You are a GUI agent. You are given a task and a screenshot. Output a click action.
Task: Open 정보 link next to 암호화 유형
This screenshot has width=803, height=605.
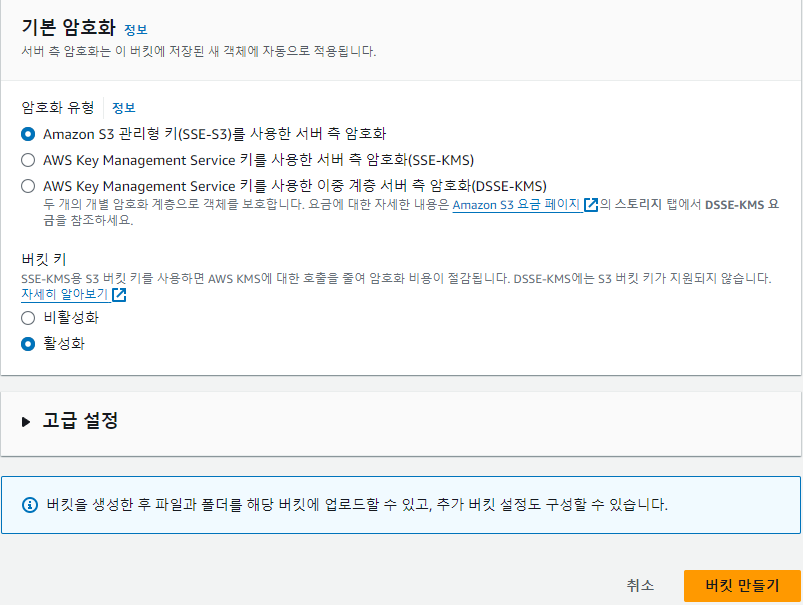(x=123, y=108)
